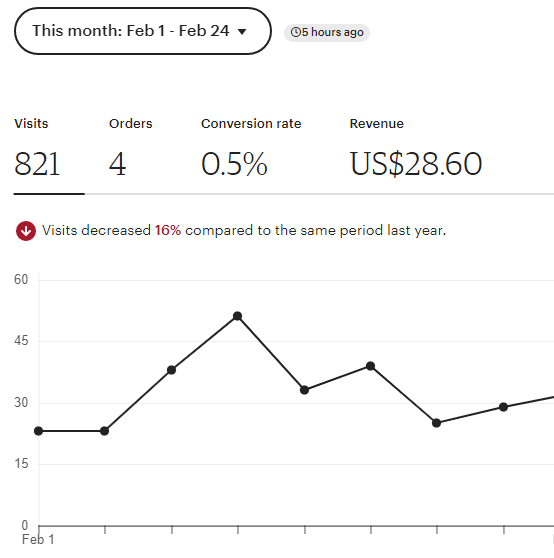Screen dimensions: 554x558
Task: Select the second day data point
Action: (x=104, y=431)
